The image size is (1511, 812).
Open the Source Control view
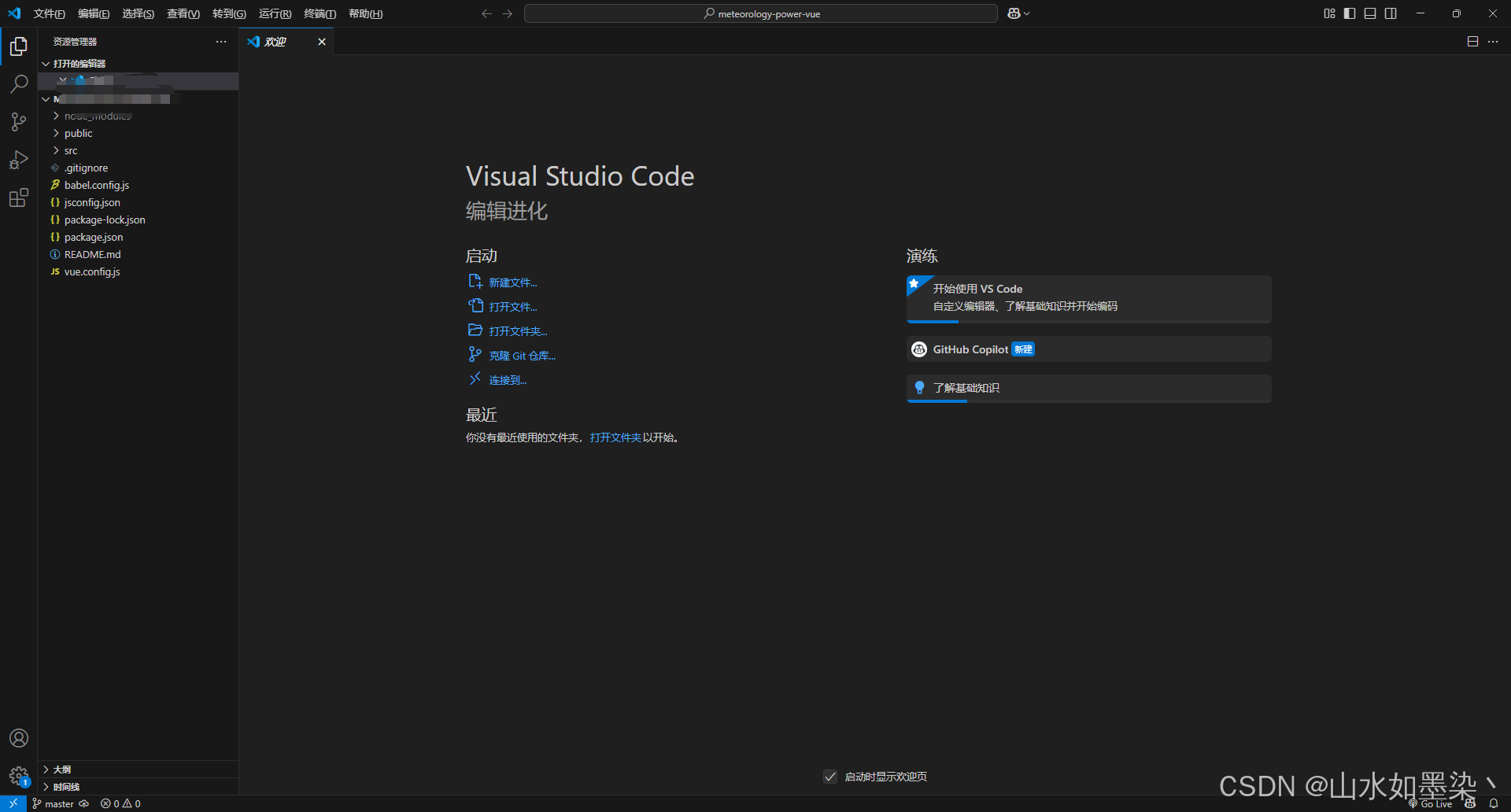point(19,121)
